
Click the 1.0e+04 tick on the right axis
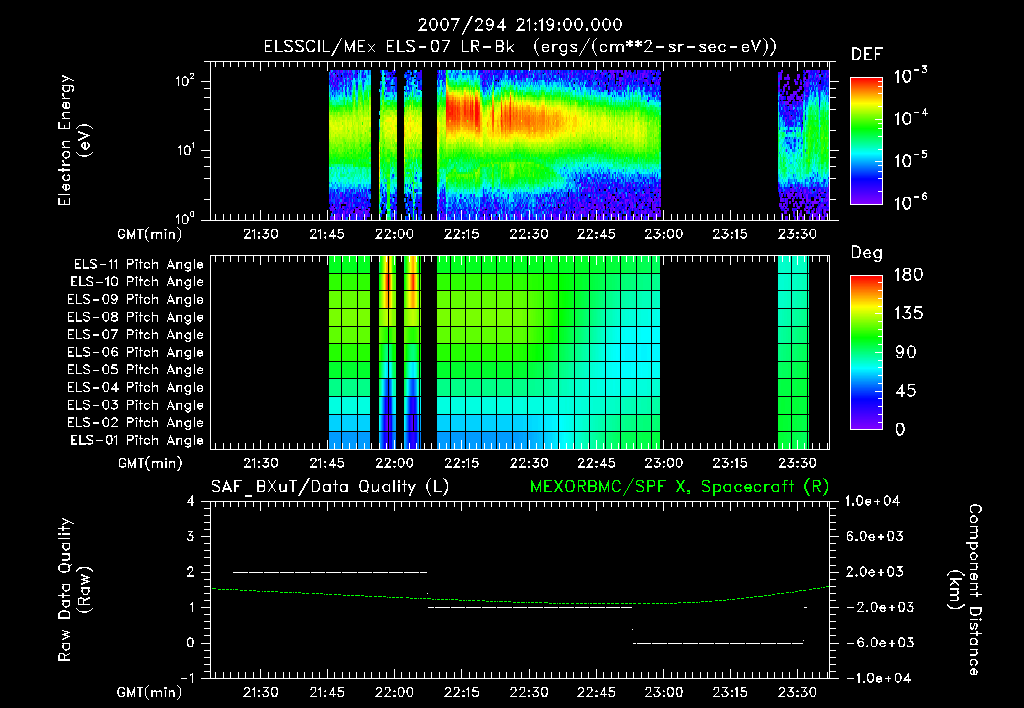coord(872,501)
